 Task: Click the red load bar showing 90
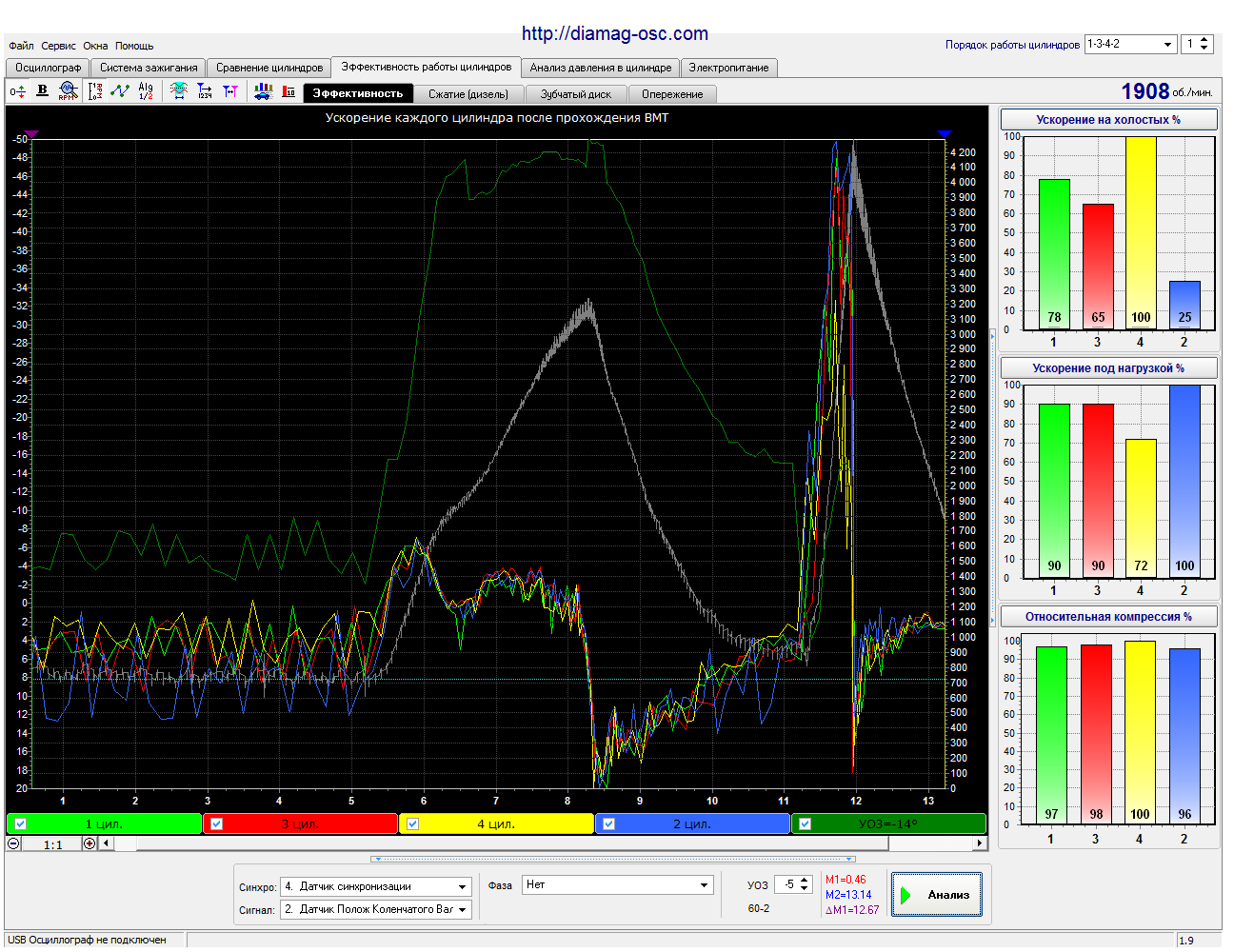point(1098,490)
